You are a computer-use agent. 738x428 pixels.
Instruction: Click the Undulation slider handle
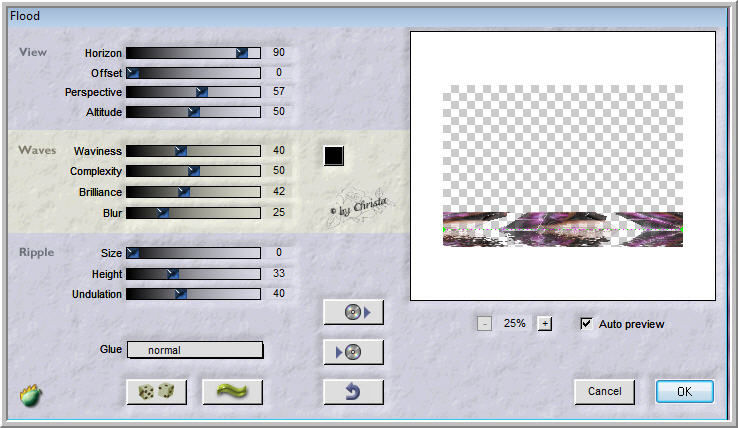tap(181, 294)
